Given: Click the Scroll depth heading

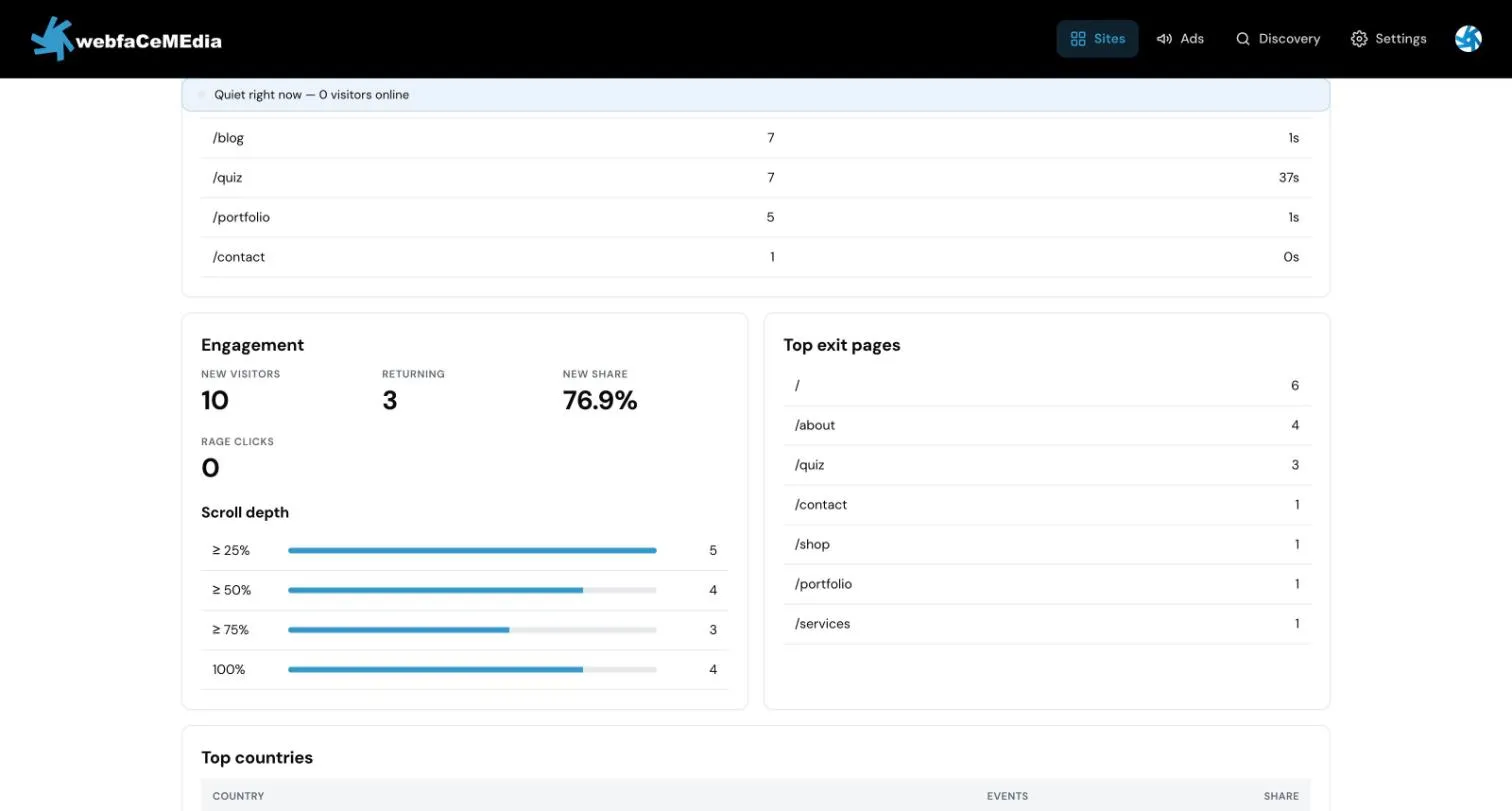Looking at the screenshot, I should point(245,512).
